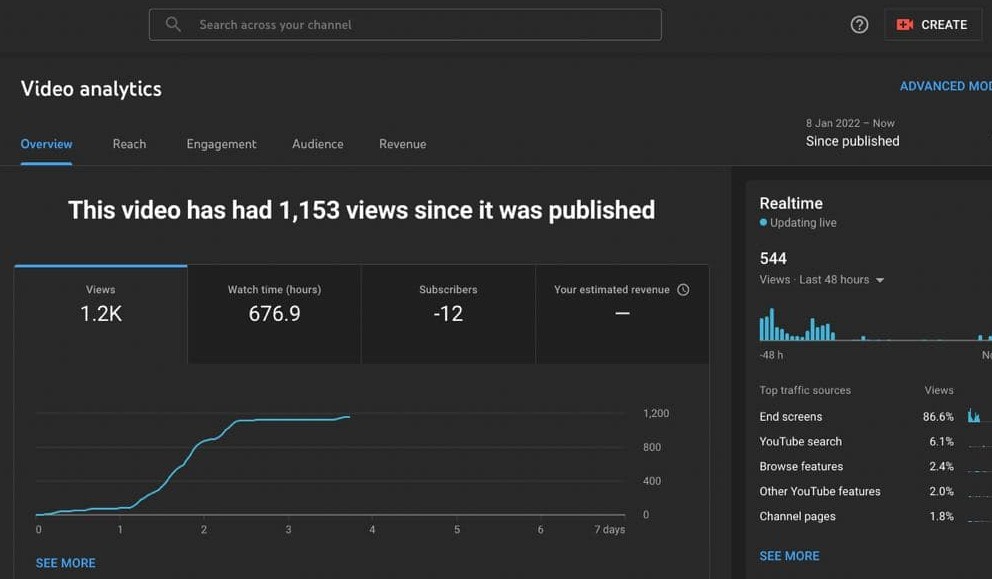Open ADVANCED MODE link
992x579 pixels.
tap(946, 86)
